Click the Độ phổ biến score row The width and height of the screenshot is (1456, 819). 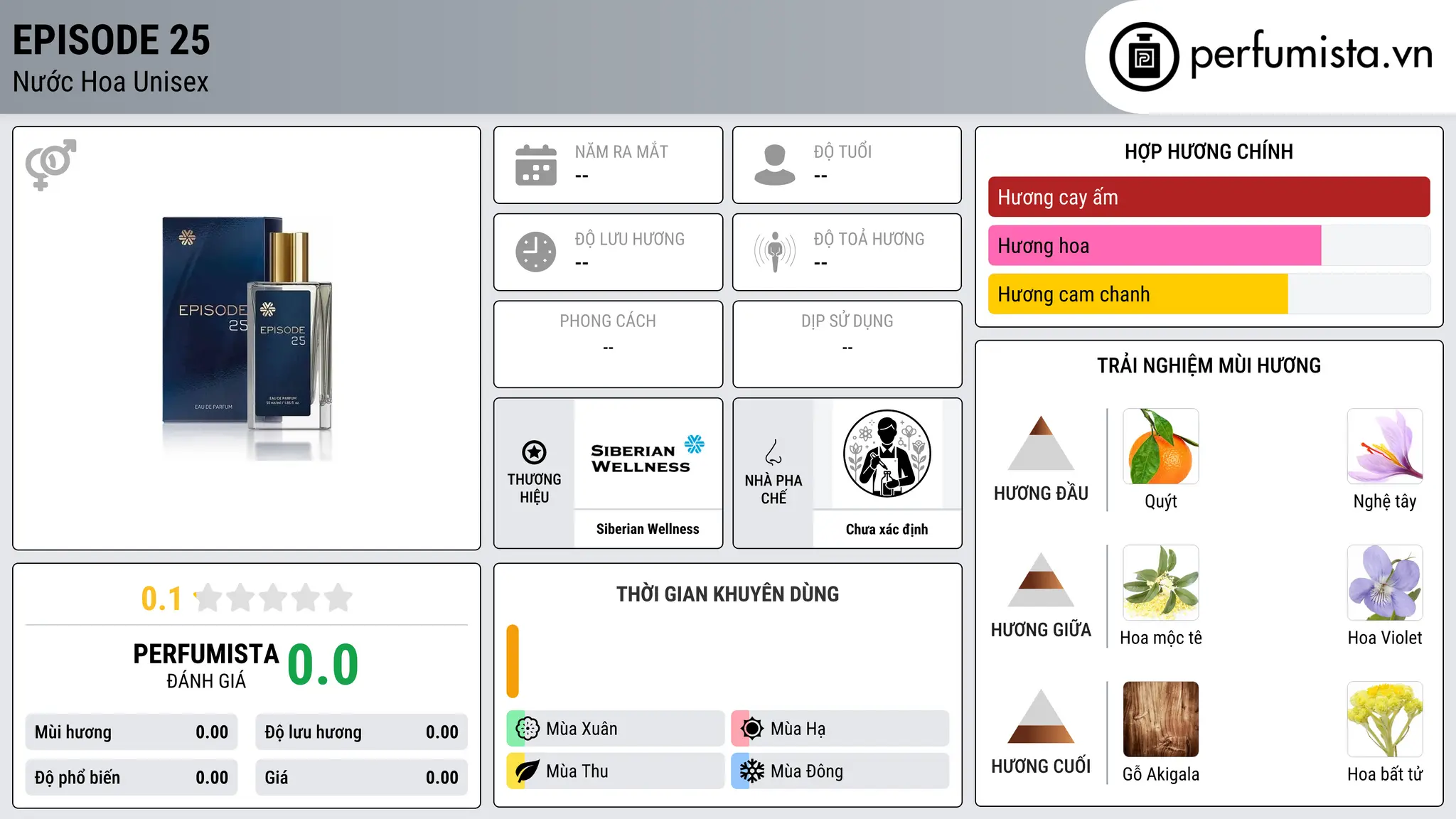(132, 778)
